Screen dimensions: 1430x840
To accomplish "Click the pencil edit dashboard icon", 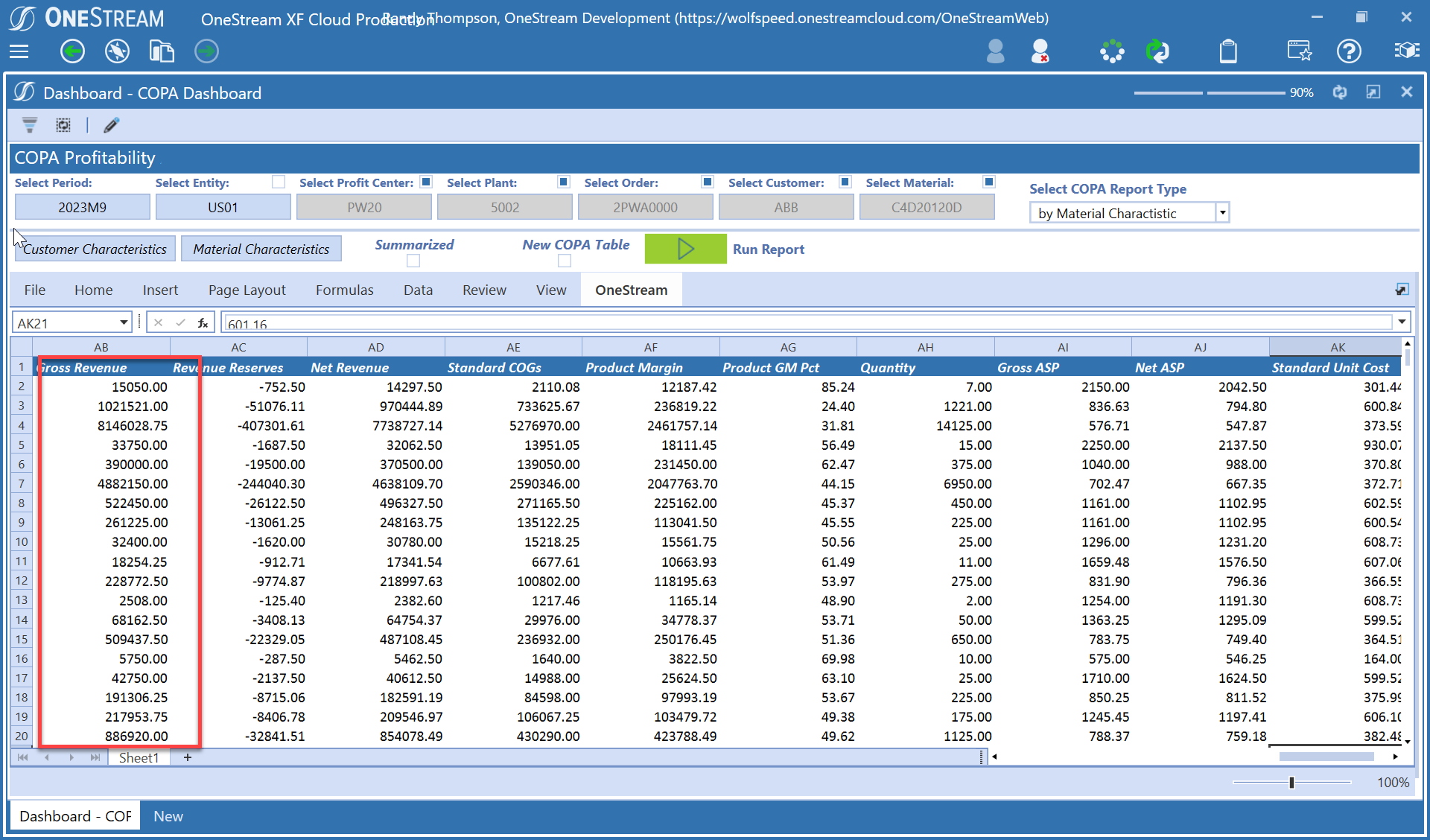I will [x=111, y=125].
